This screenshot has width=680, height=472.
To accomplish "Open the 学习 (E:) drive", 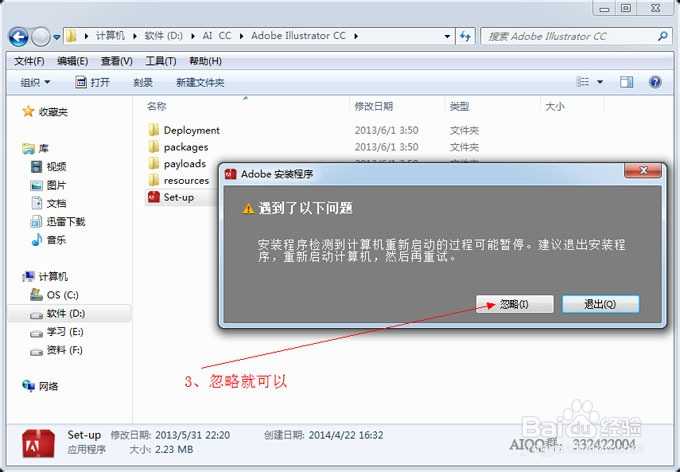I will 56,332.
